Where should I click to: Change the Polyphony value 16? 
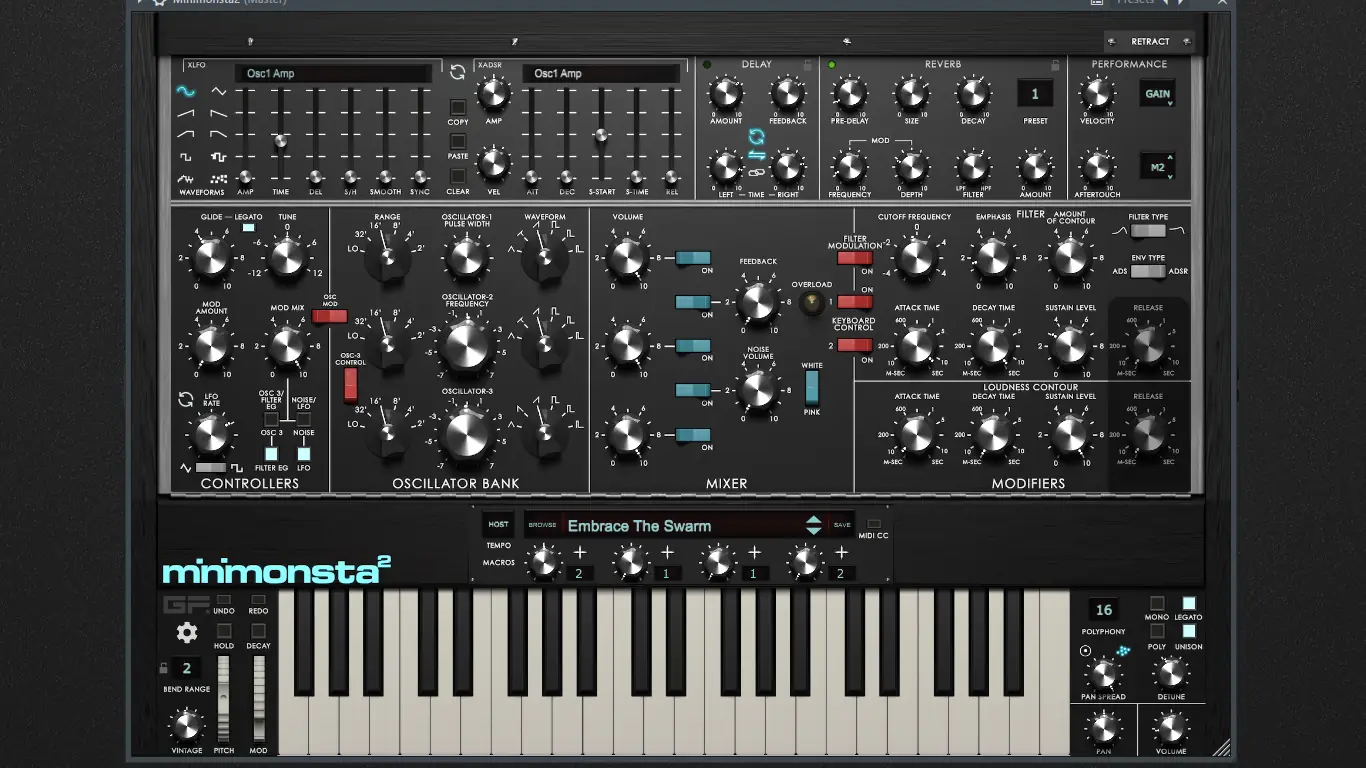point(1104,610)
